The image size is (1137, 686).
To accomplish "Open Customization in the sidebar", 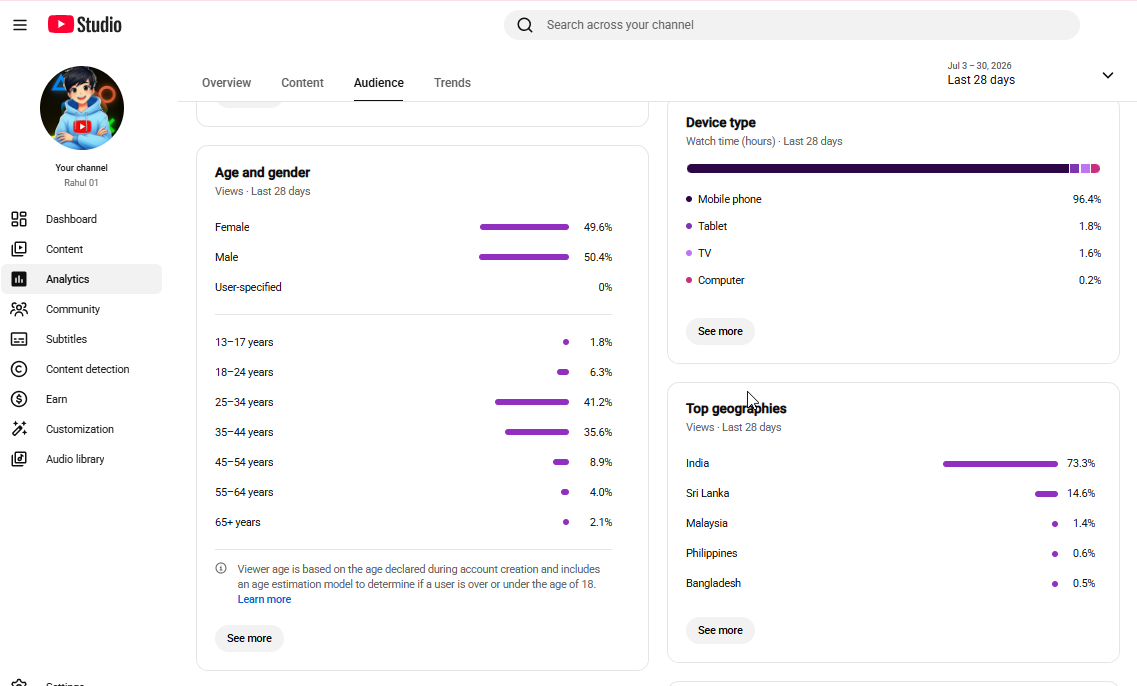I will (x=82, y=429).
